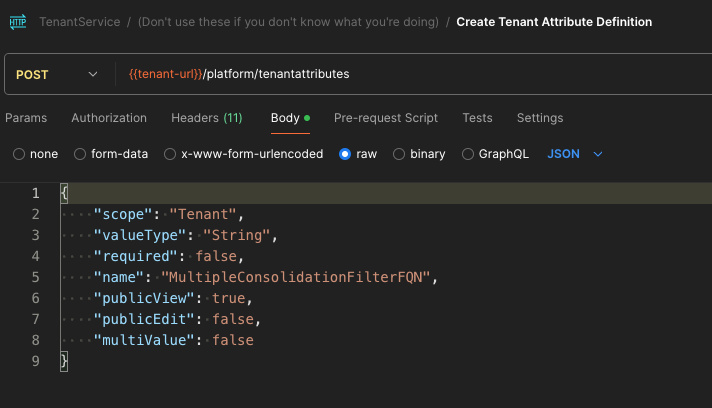This screenshot has width=712, height=408.
Task: Click the TenantService breadcrumb link
Action: point(79,22)
